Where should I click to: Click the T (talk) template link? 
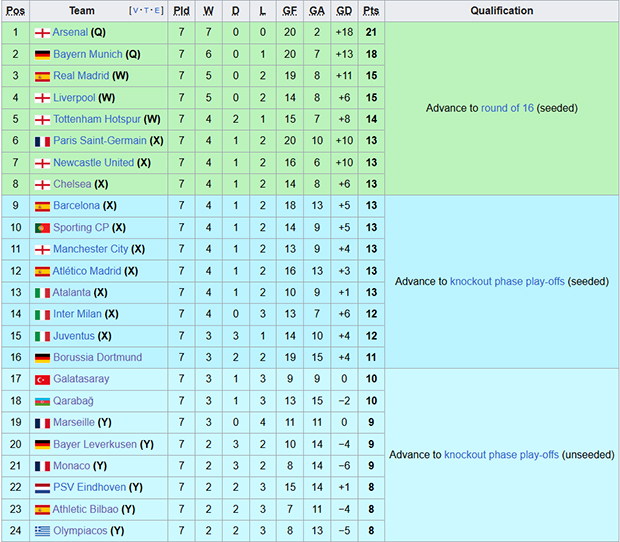(x=146, y=11)
